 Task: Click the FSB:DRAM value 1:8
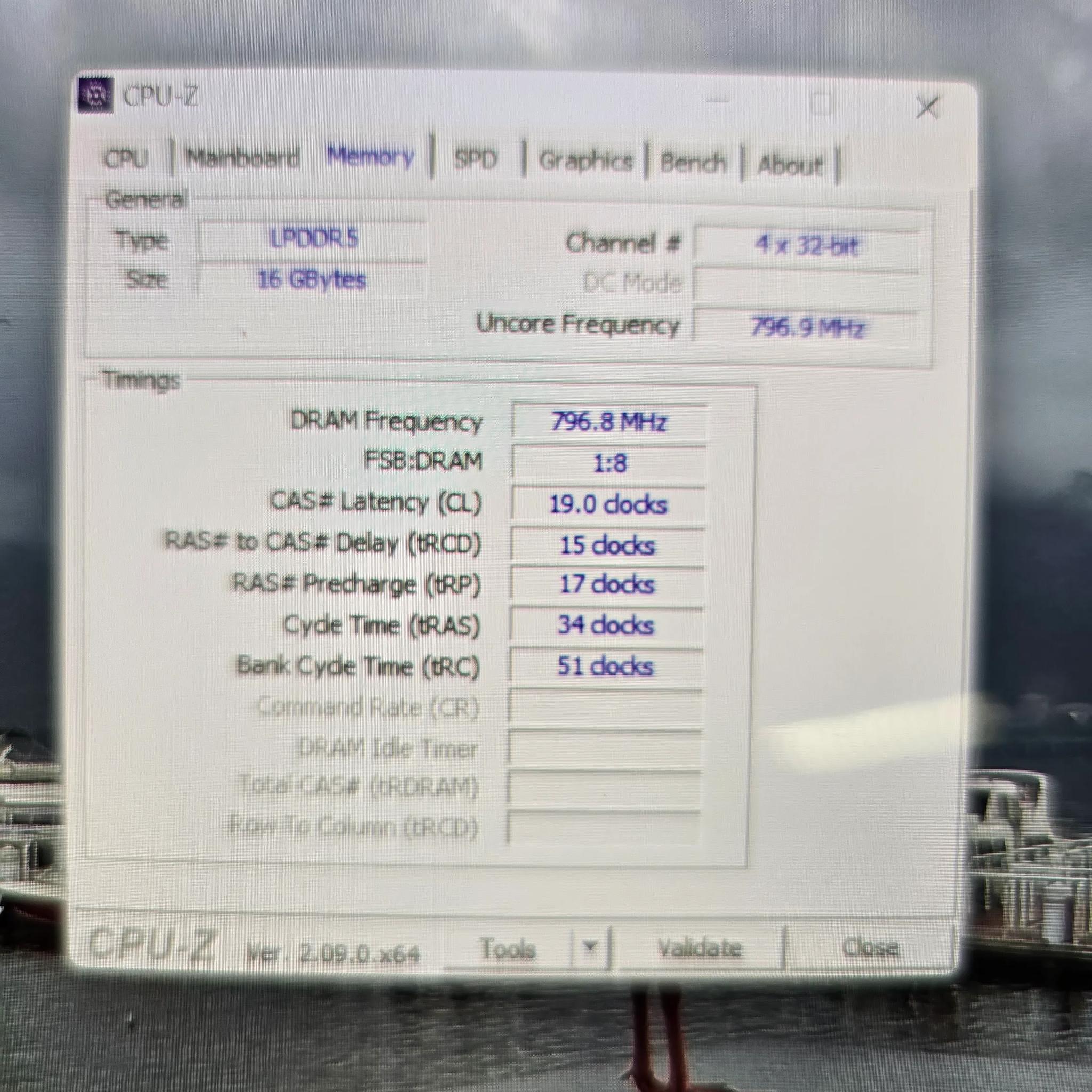[x=609, y=463]
